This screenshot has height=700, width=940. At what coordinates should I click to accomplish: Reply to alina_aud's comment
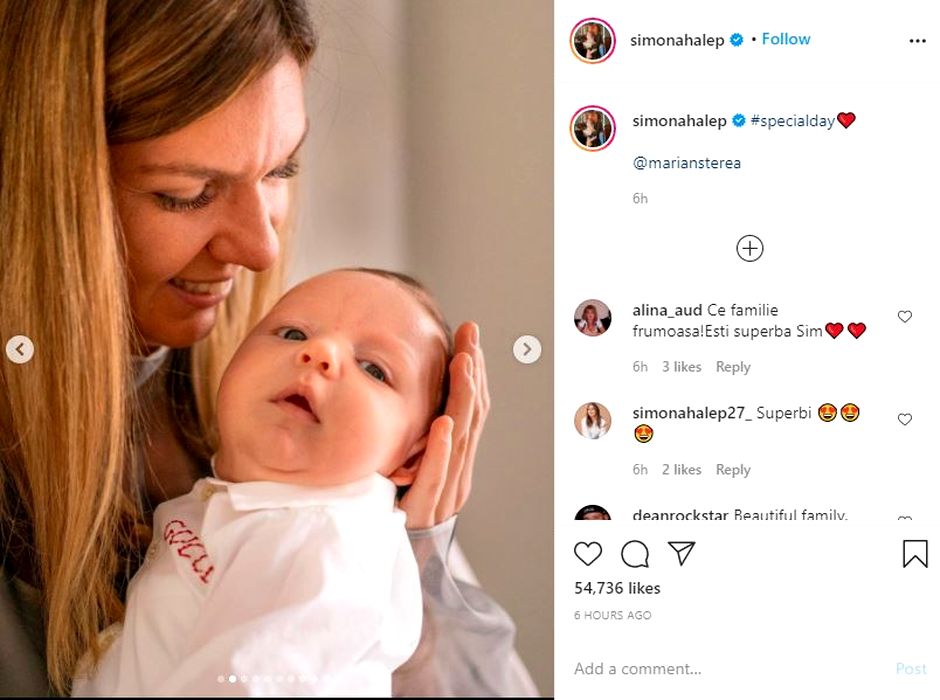pyautogui.click(x=733, y=367)
